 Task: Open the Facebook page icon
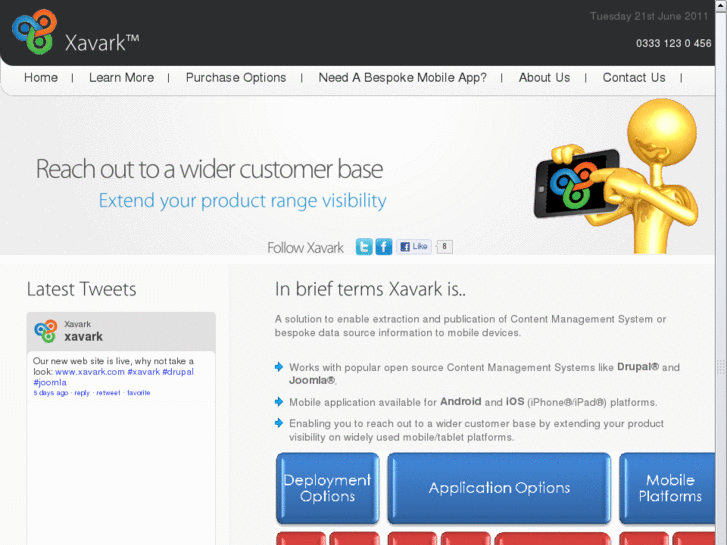383,246
